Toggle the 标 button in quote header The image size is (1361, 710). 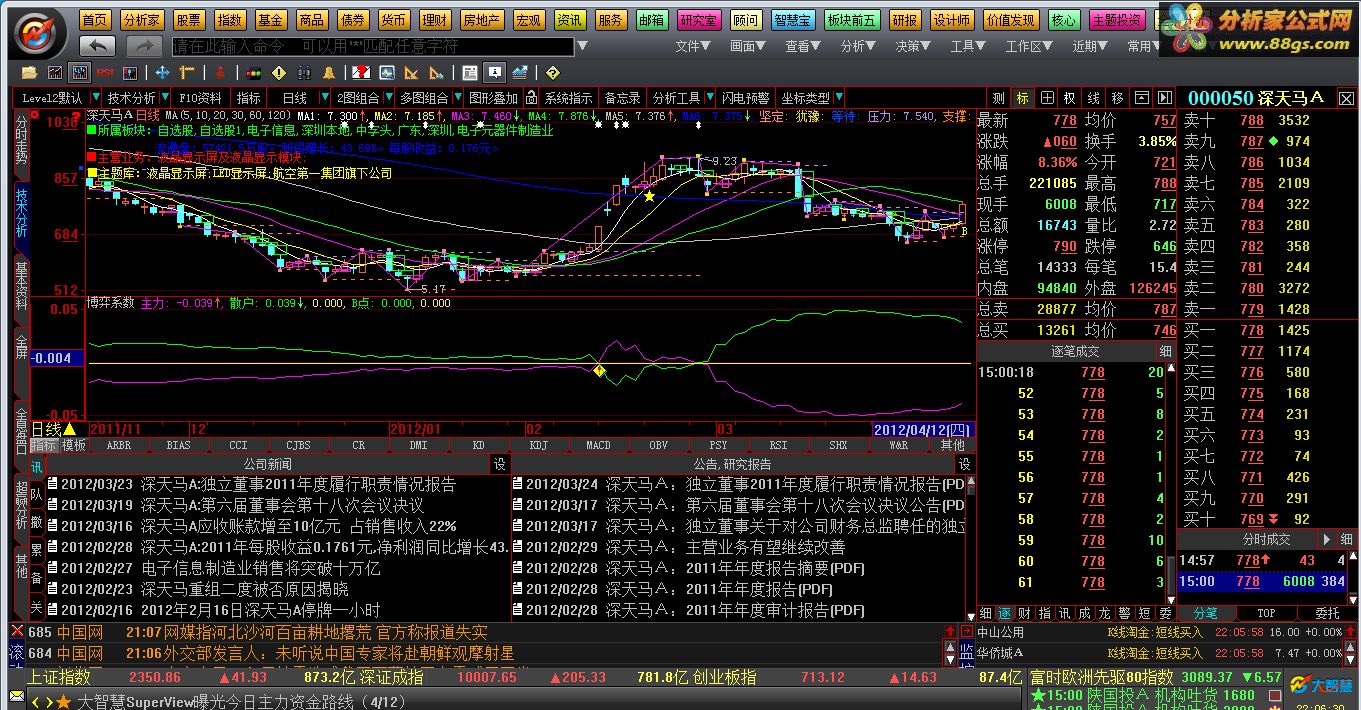[x=1022, y=98]
